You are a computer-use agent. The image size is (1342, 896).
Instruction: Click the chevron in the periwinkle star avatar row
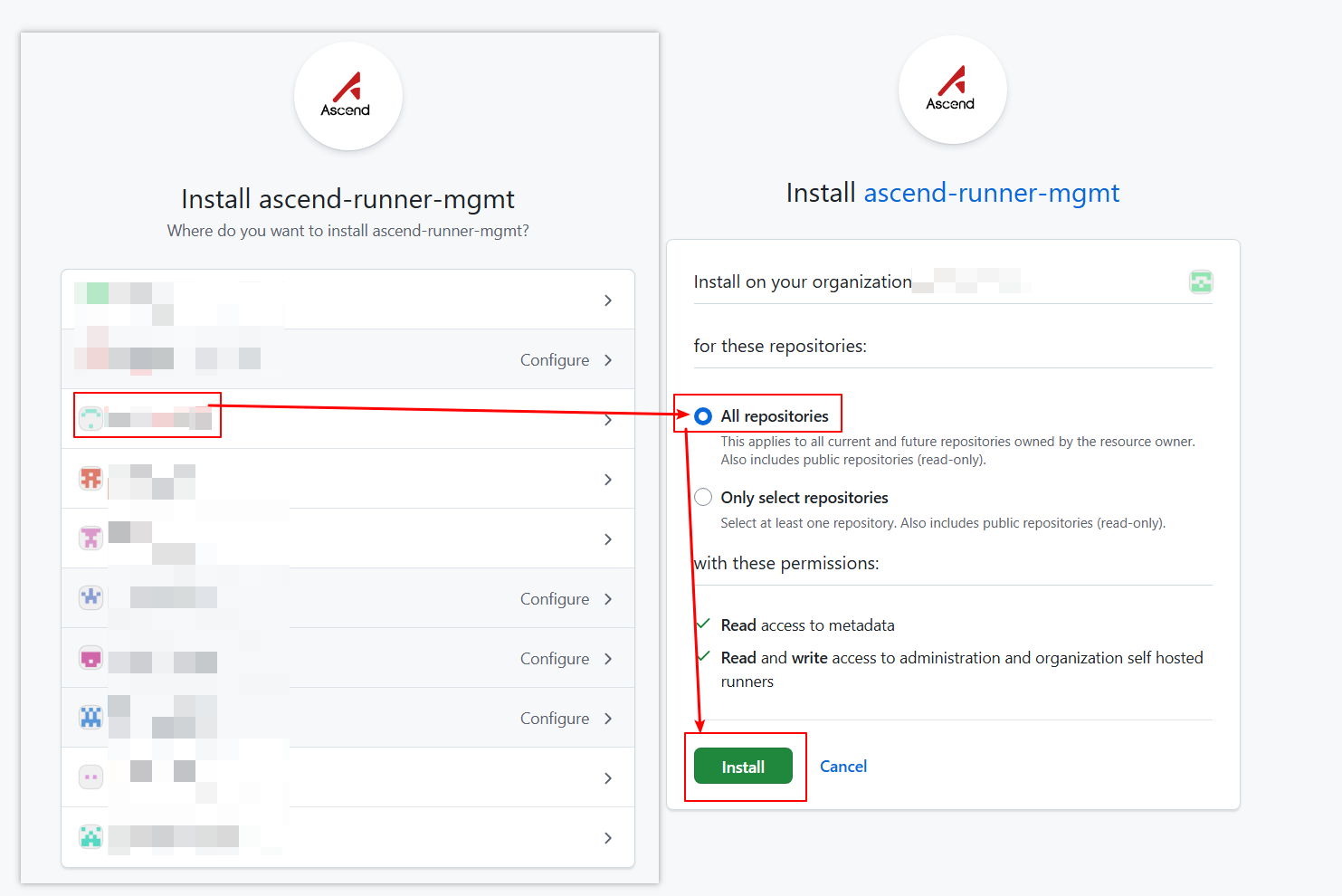tap(608, 599)
